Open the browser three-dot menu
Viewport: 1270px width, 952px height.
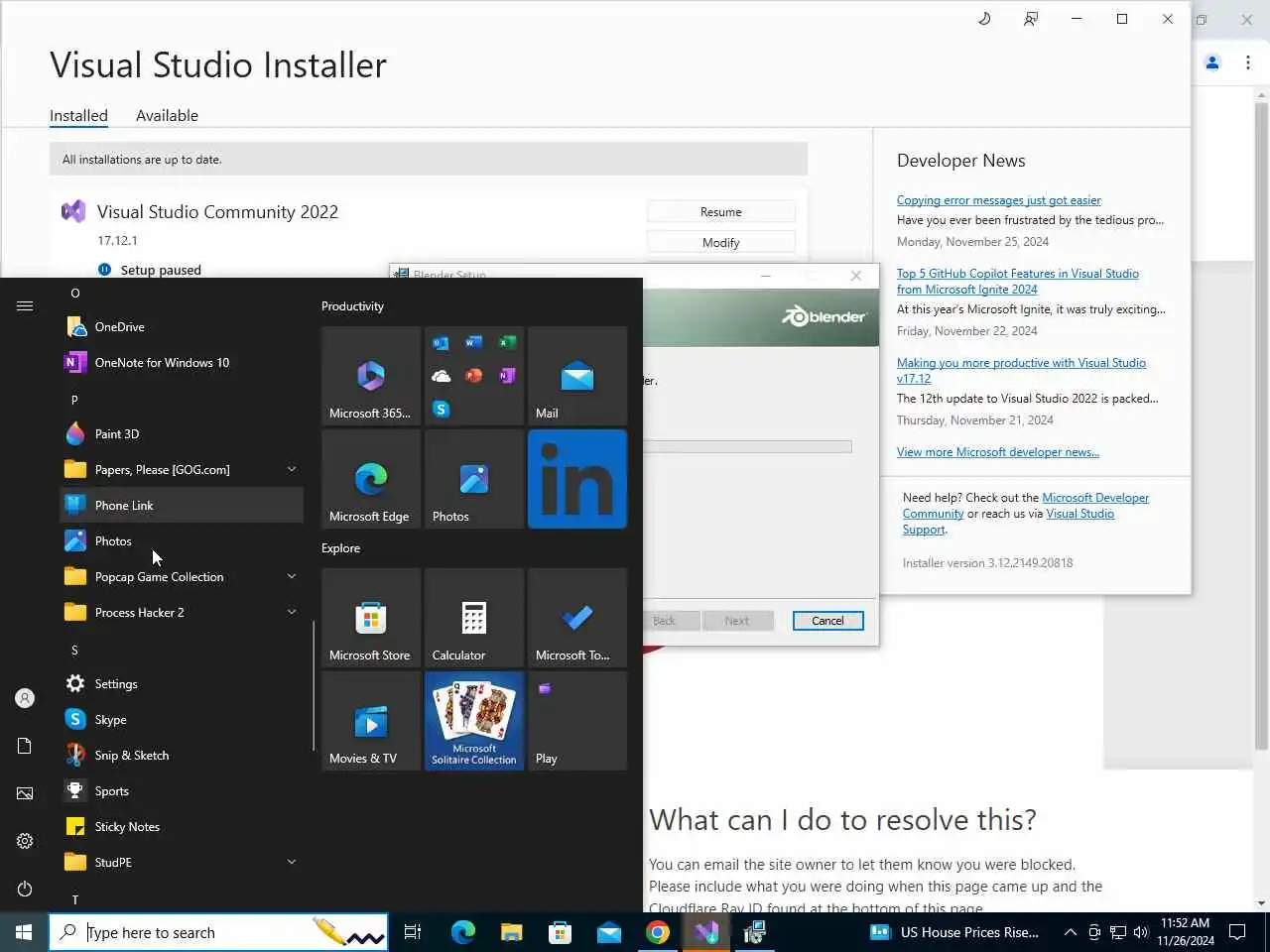pyautogui.click(x=1248, y=62)
